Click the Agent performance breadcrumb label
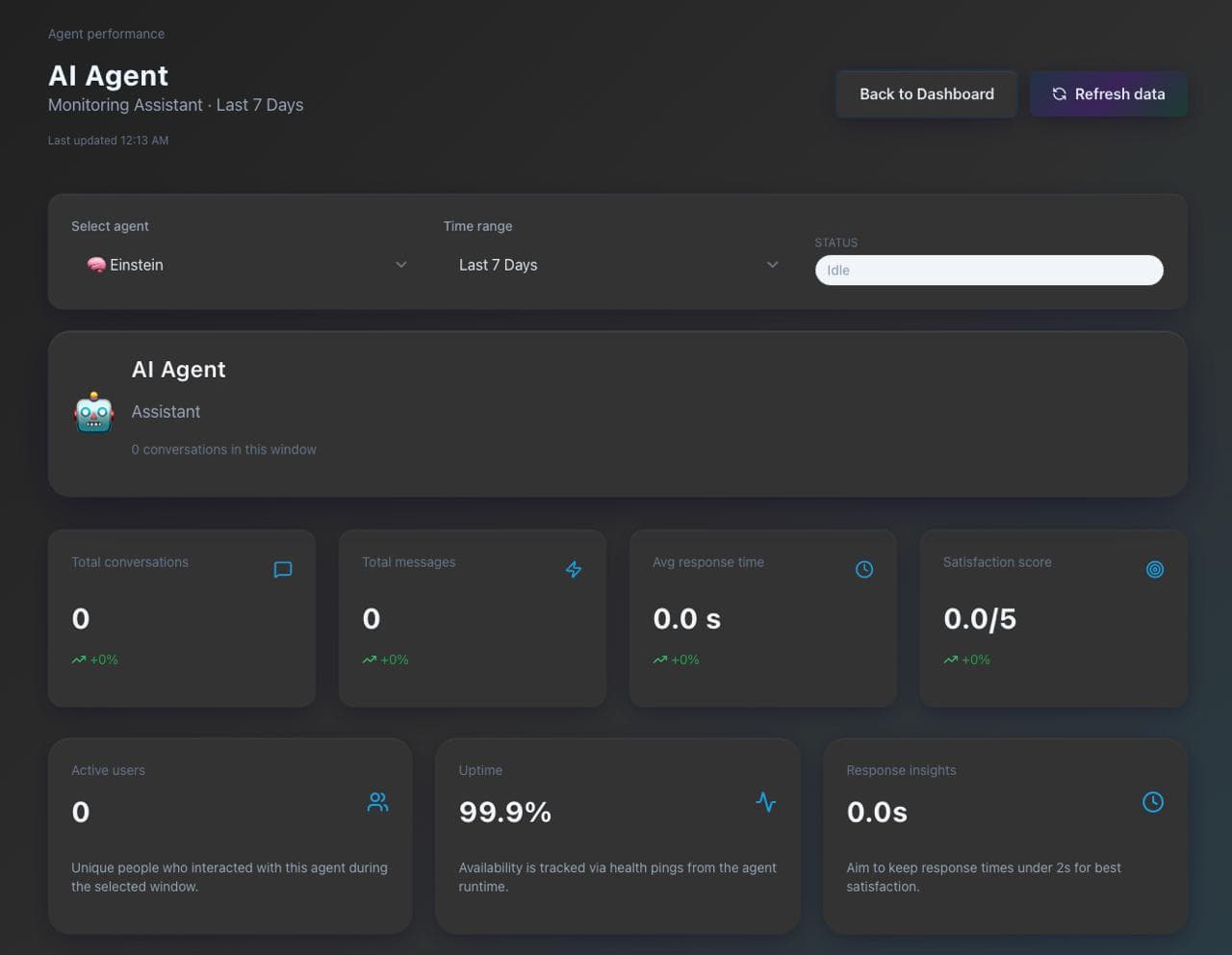The image size is (1232, 955). point(106,34)
